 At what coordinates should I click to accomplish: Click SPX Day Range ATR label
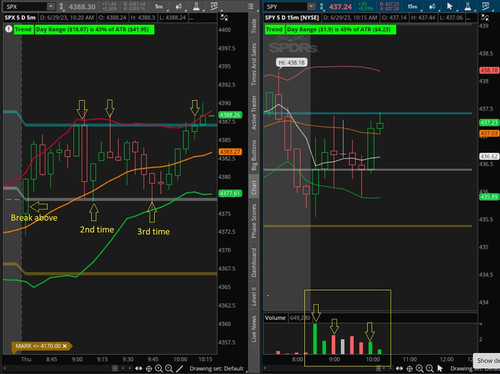pos(94,30)
